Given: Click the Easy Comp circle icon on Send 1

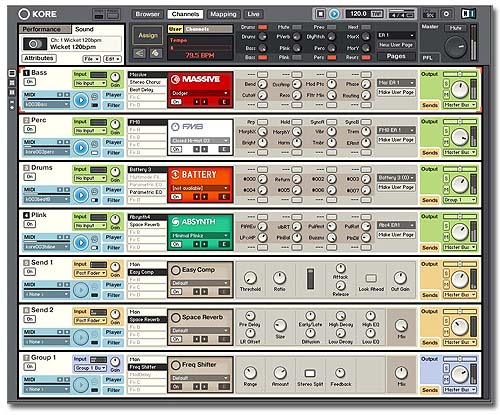Looking at the screenshot, I should click(175, 270).
